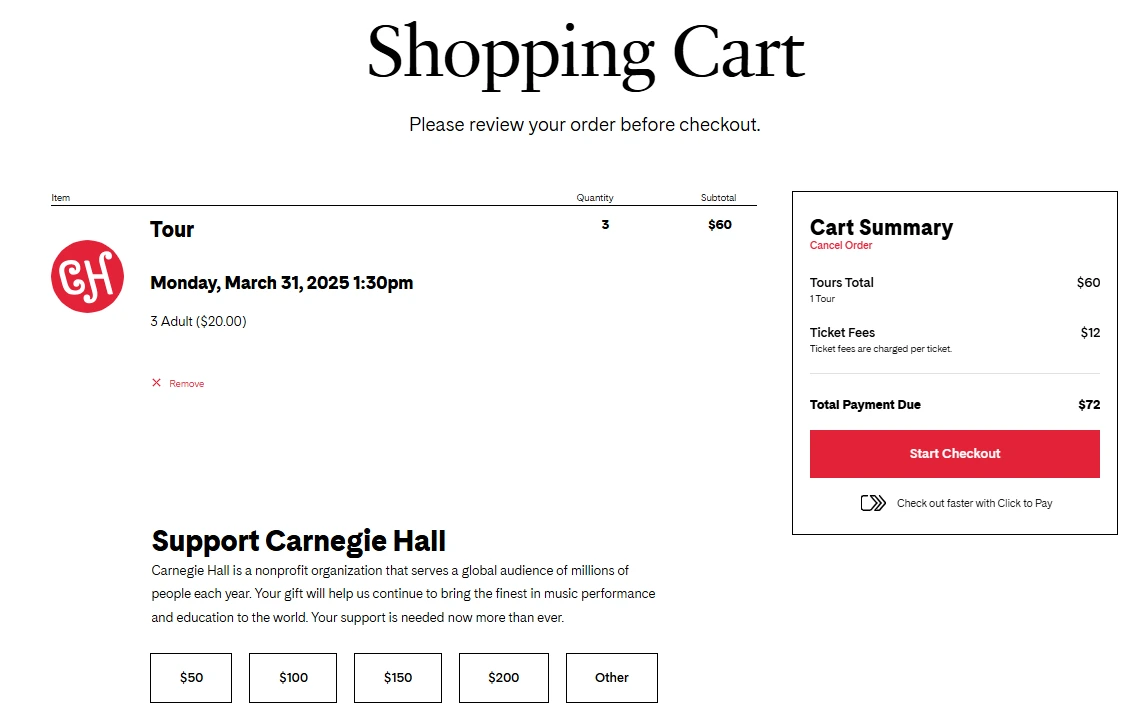Select the $200 donation button
This screenshot has height=724, width=1135.
pyautogui.click(x=504, y=678)
